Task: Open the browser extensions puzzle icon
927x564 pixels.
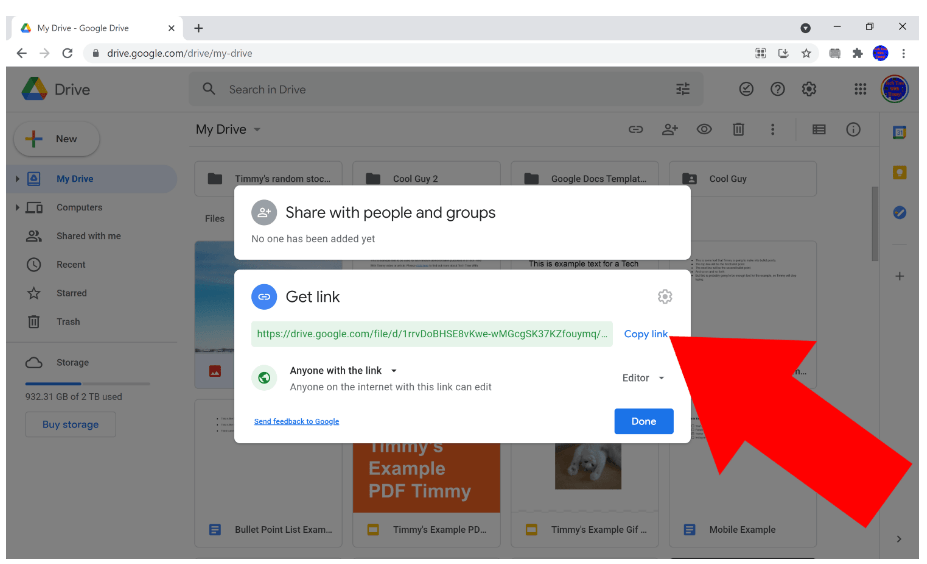Action: pos(857,53)
